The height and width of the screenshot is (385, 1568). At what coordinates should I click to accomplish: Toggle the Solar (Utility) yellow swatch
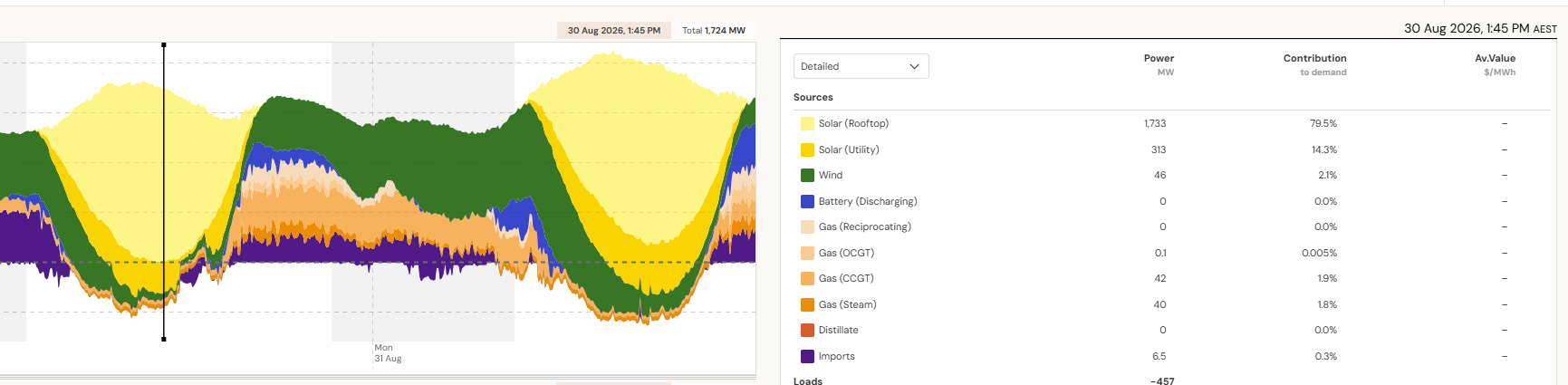click(807, 149)
